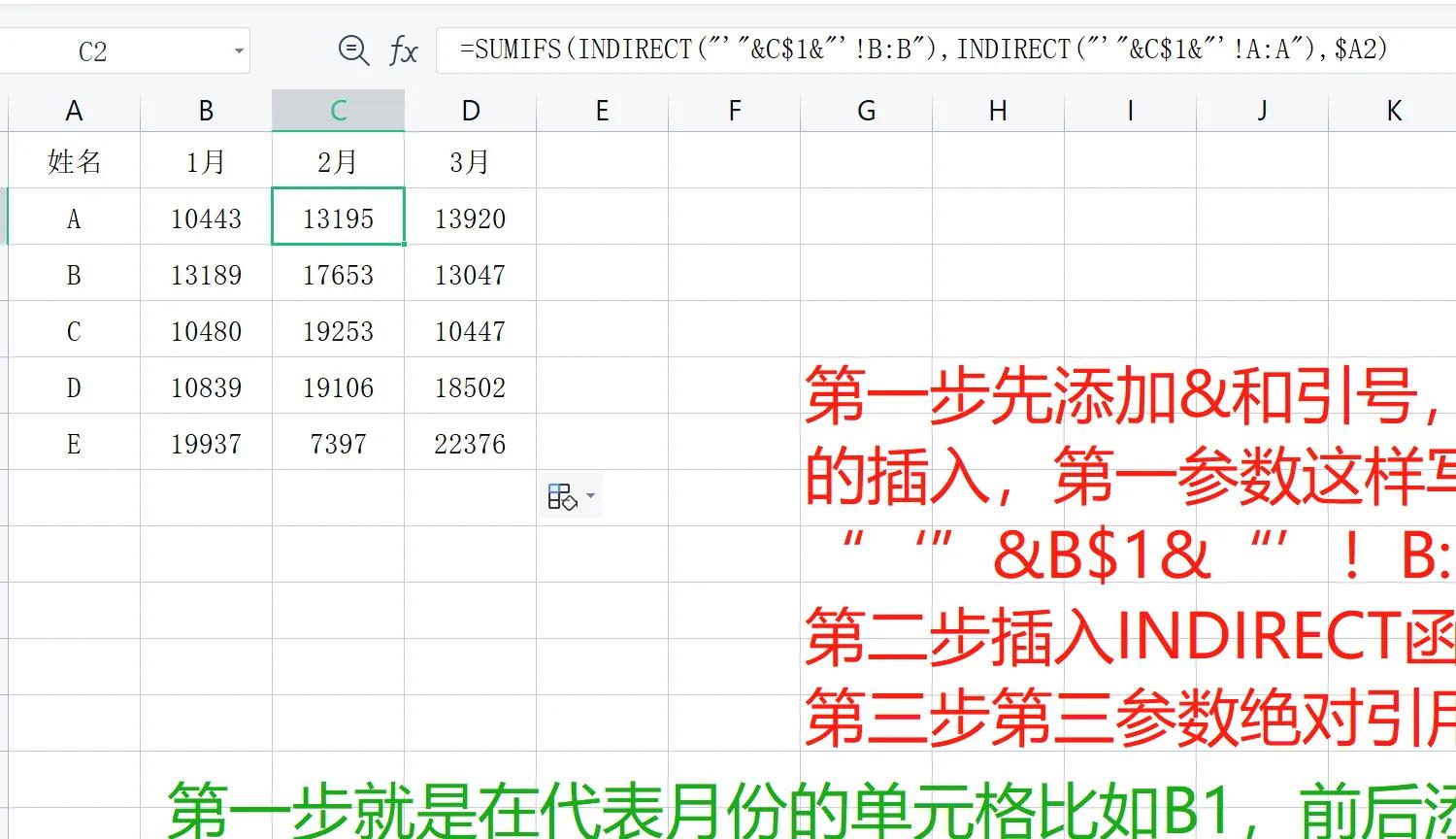Screen dimensions: 1456x839
Task: Select column header K
Action: [x=1394, y=110]
